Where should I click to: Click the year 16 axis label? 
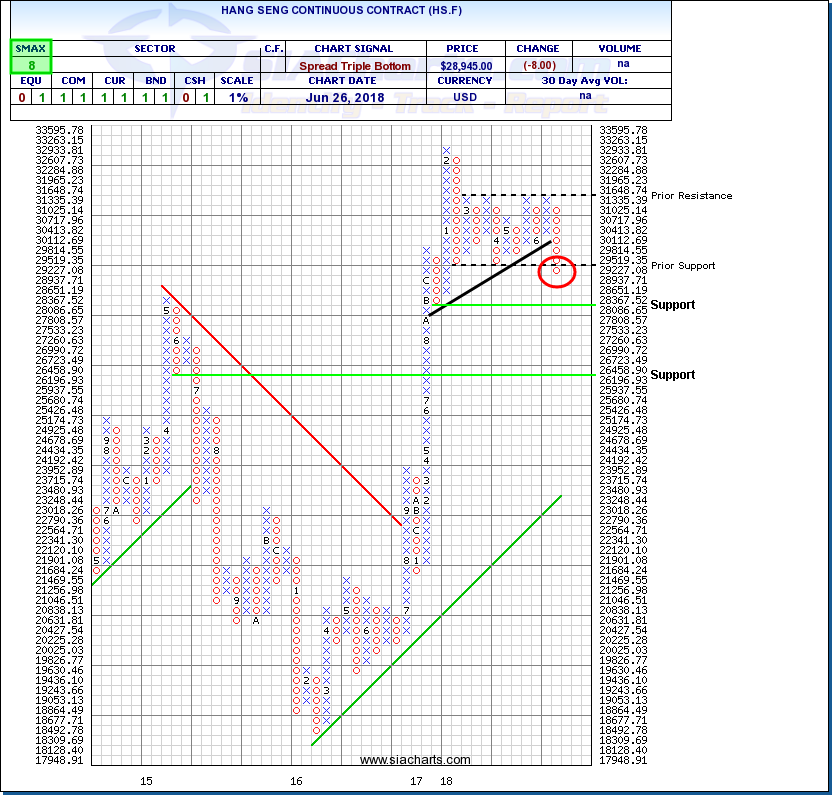[x=296, y=780]
